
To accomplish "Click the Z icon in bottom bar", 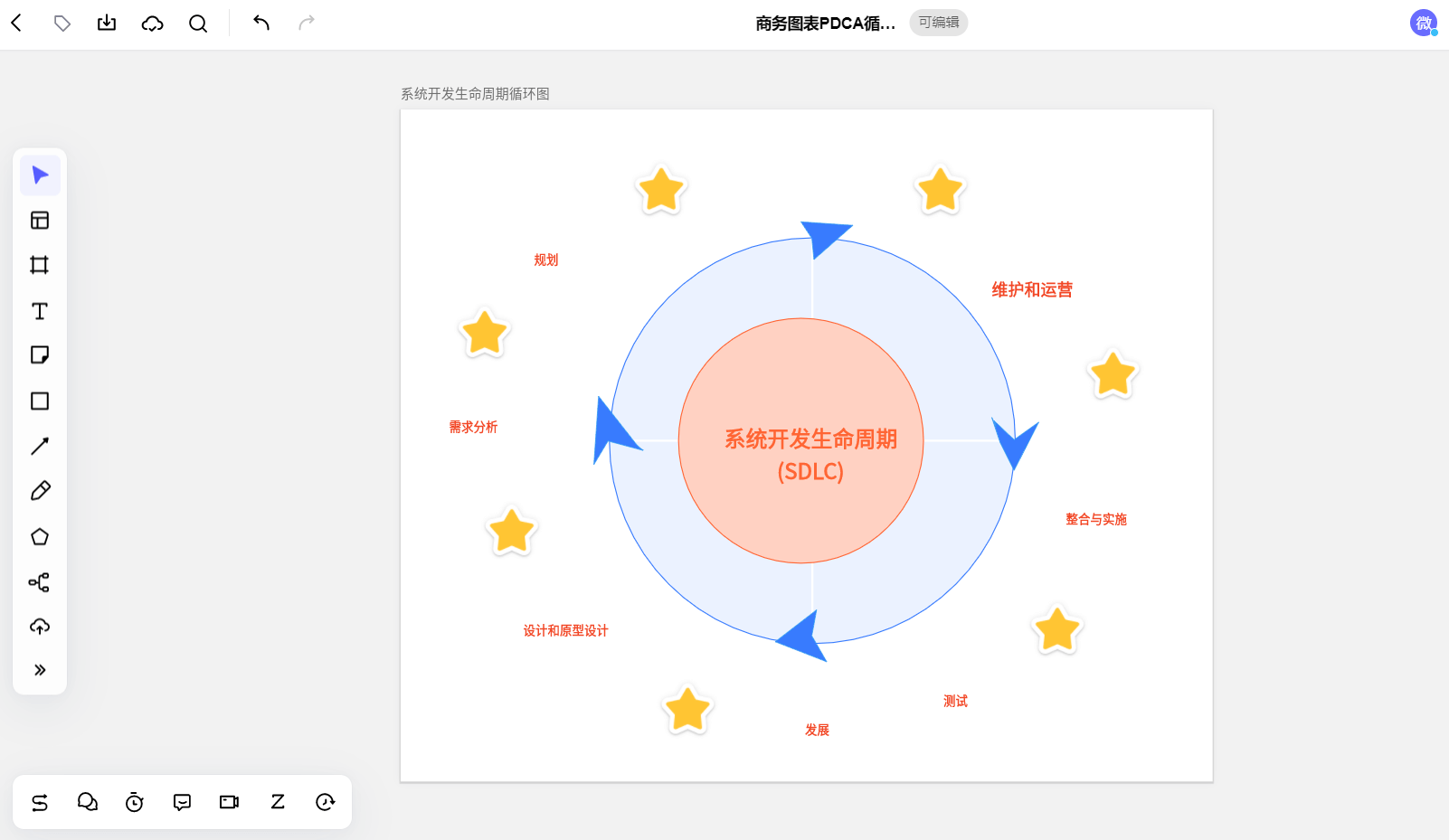I will coord(278,802).
